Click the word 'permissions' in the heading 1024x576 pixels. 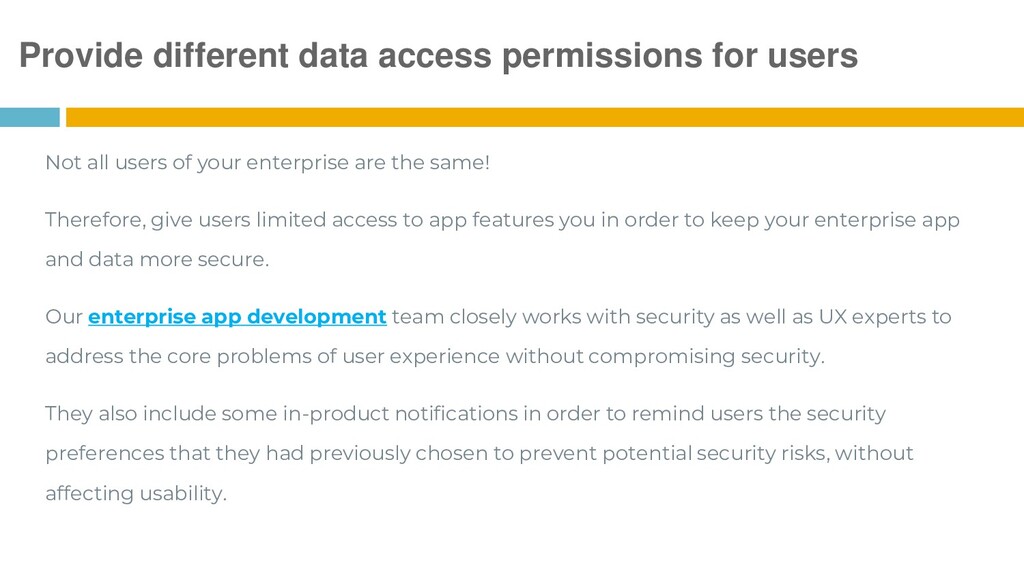602,57
